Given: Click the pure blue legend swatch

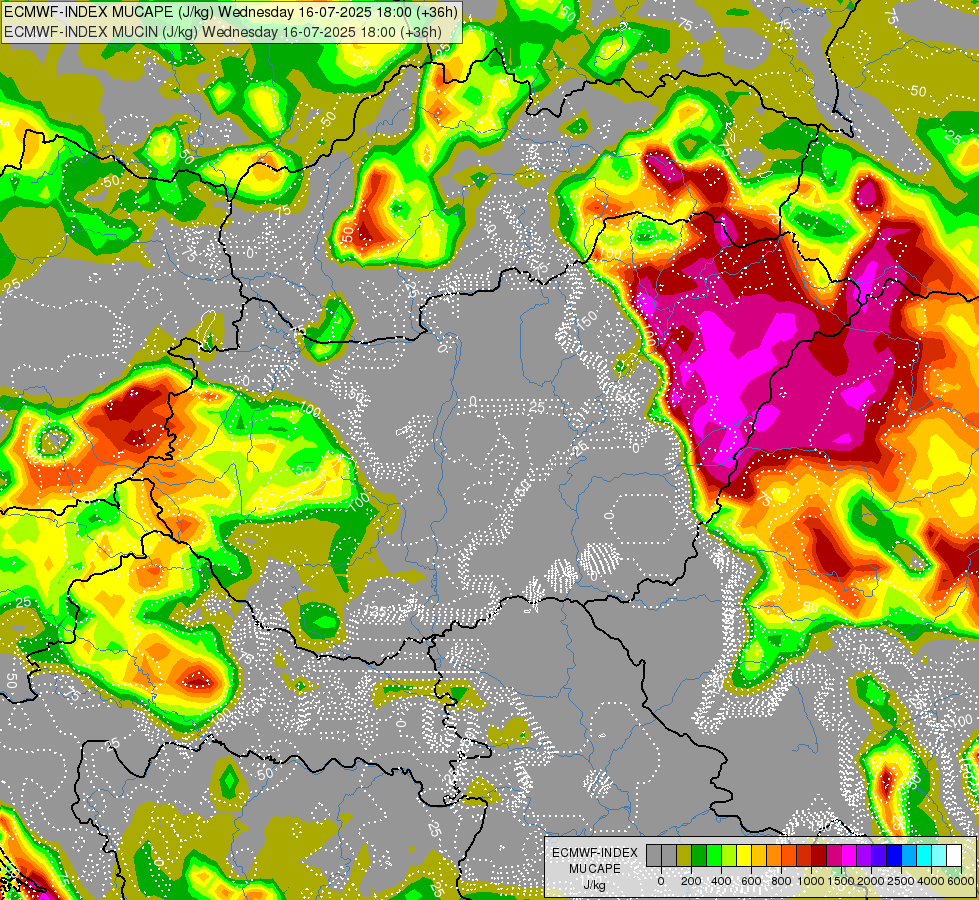Looking at the screenshot, I should pos(895,855).
